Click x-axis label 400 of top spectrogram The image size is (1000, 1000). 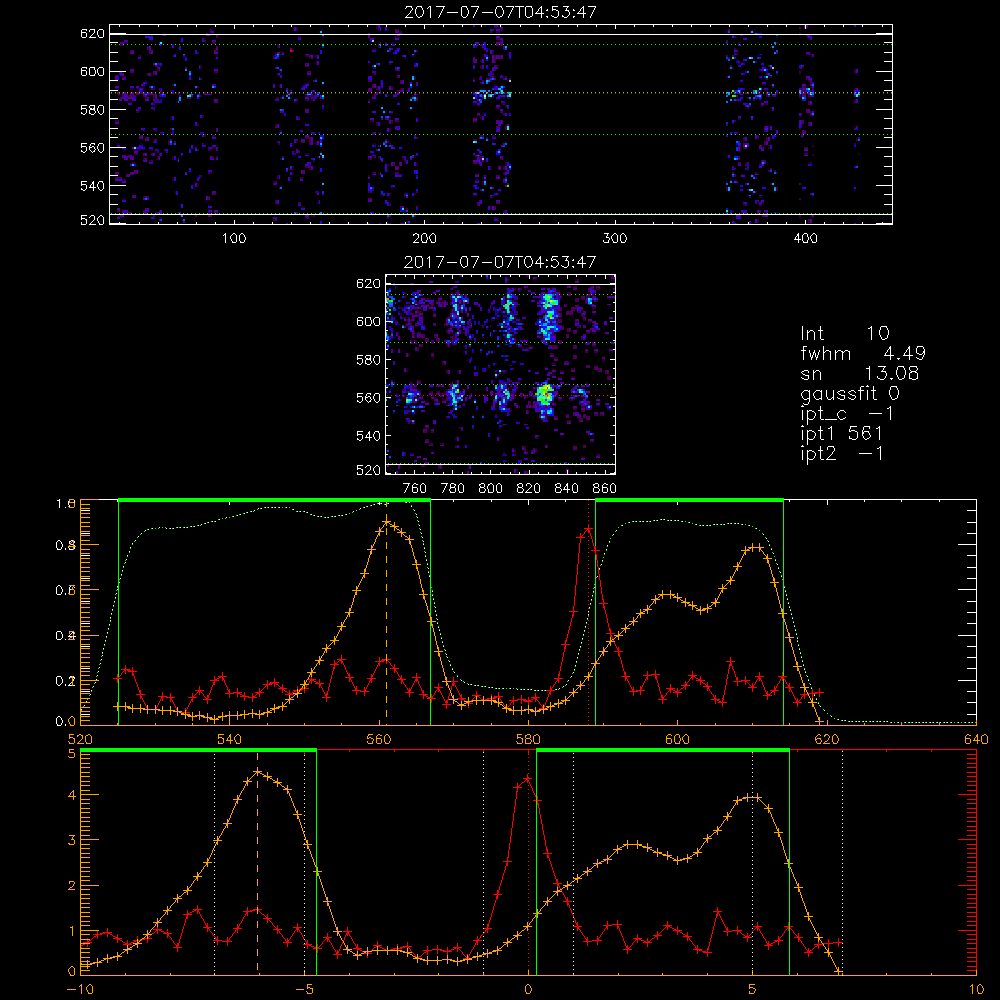(805, 239)
